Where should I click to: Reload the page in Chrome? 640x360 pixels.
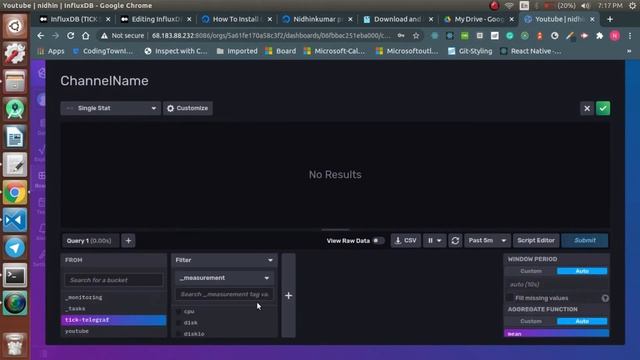click(71, 36)
